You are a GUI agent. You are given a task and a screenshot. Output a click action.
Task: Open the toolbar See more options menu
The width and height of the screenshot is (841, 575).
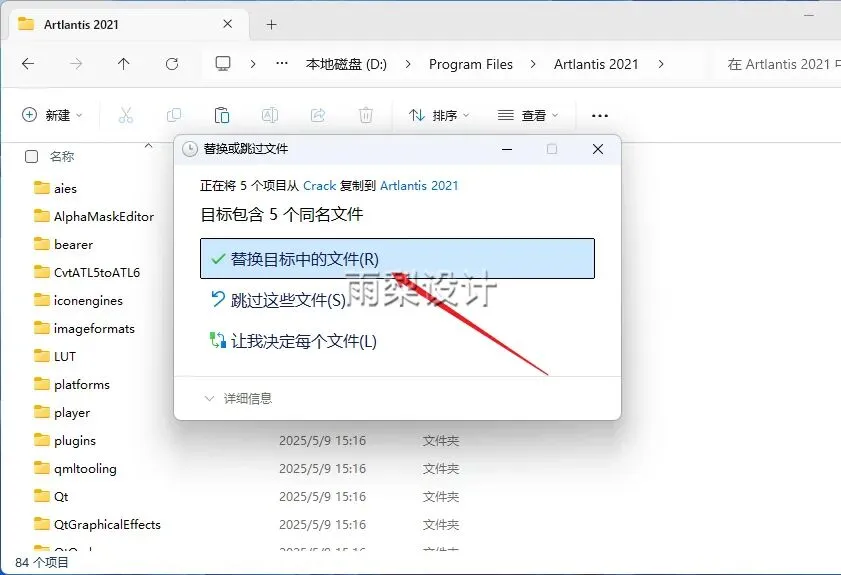click(x=599, y=115)
